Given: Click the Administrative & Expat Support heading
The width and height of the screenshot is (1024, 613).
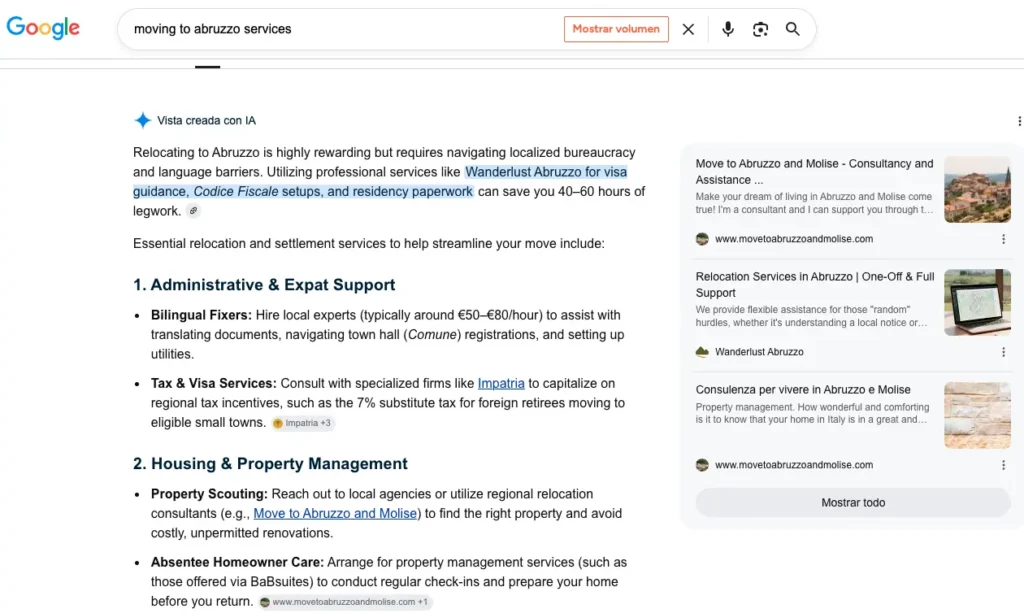Looking at the screenshot, I should coord(264,285).
